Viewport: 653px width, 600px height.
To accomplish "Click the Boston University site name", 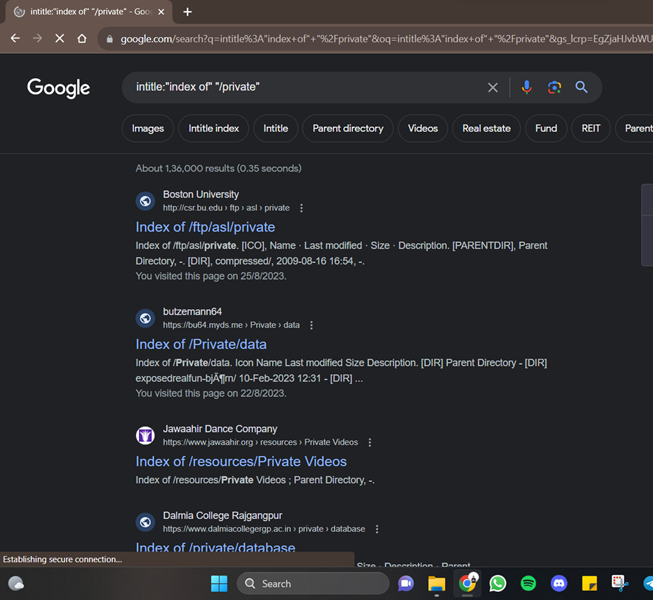I will pyautogui.click(x=201, y=194).
